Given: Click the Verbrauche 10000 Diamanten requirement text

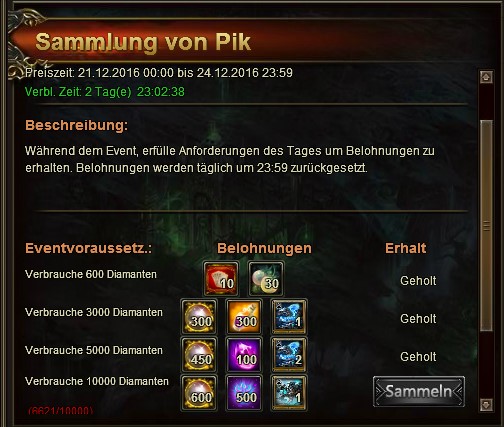Looking at the screenshot, I should pos(97,381).
